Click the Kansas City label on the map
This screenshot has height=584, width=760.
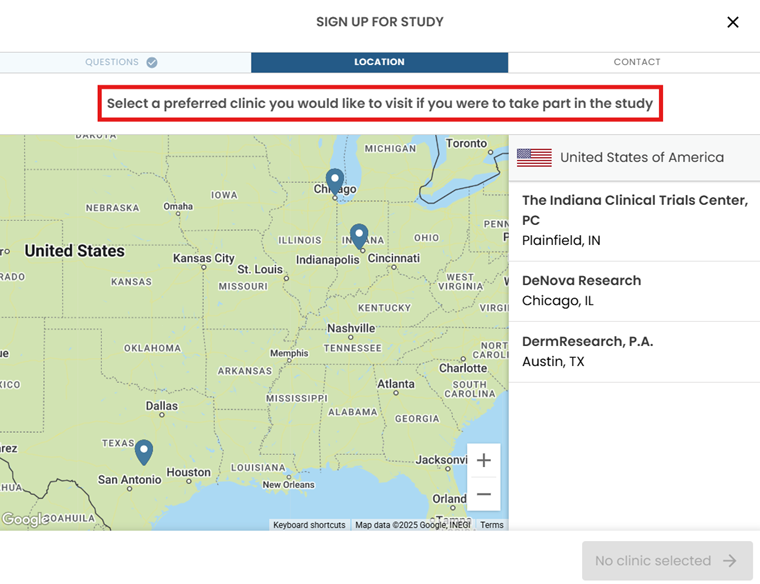204,258
